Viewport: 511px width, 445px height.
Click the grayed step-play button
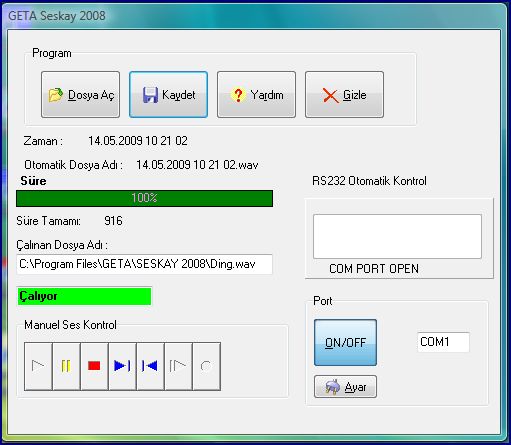click(178, 366)
